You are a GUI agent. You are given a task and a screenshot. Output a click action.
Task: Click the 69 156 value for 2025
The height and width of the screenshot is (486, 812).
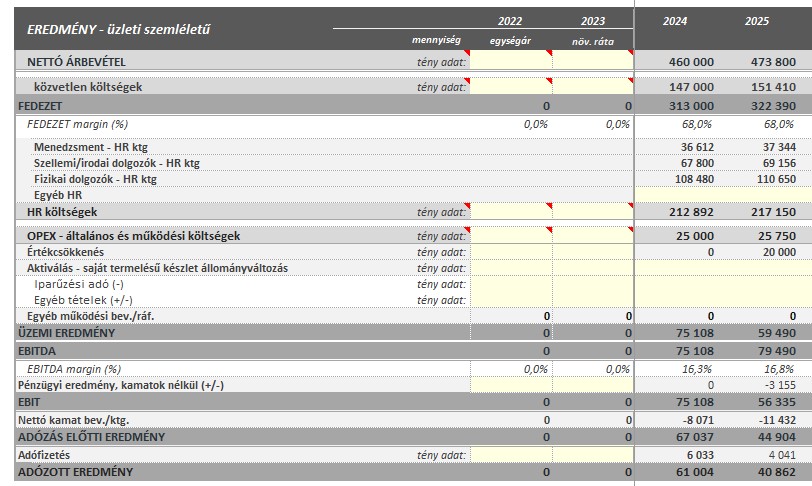tap(779, 163)
